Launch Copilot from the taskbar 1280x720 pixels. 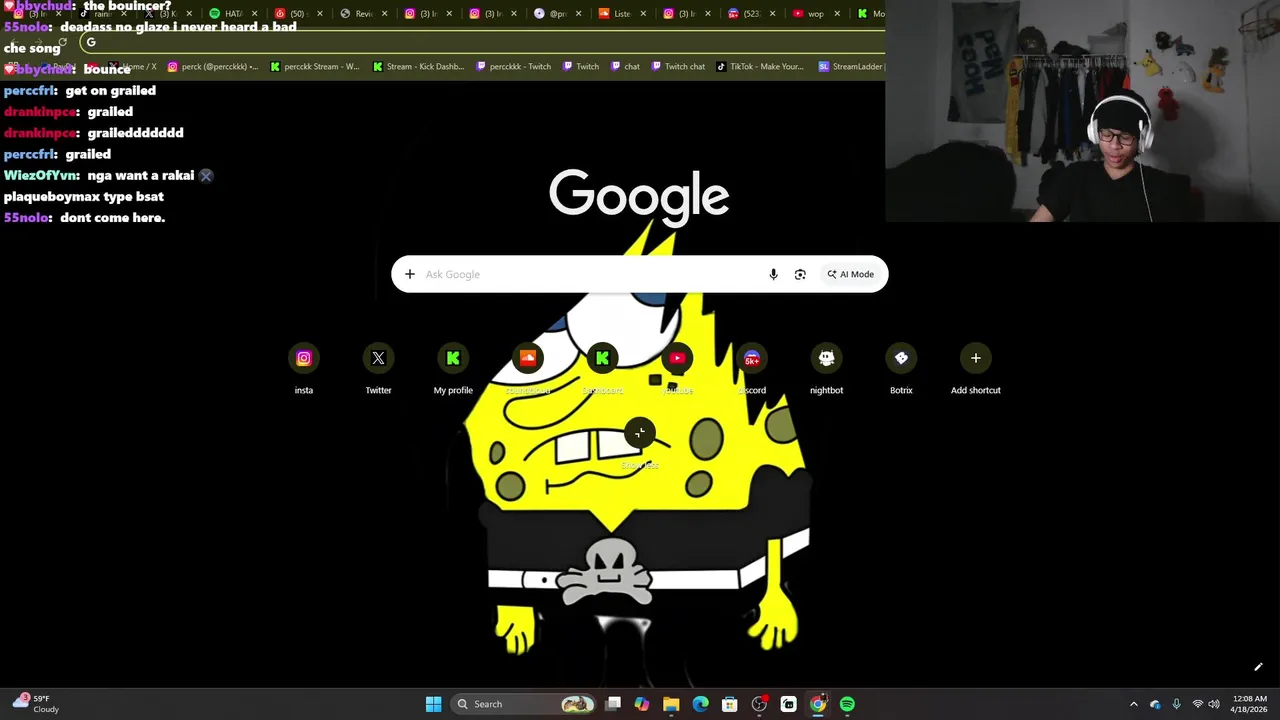tap(642, 704)
